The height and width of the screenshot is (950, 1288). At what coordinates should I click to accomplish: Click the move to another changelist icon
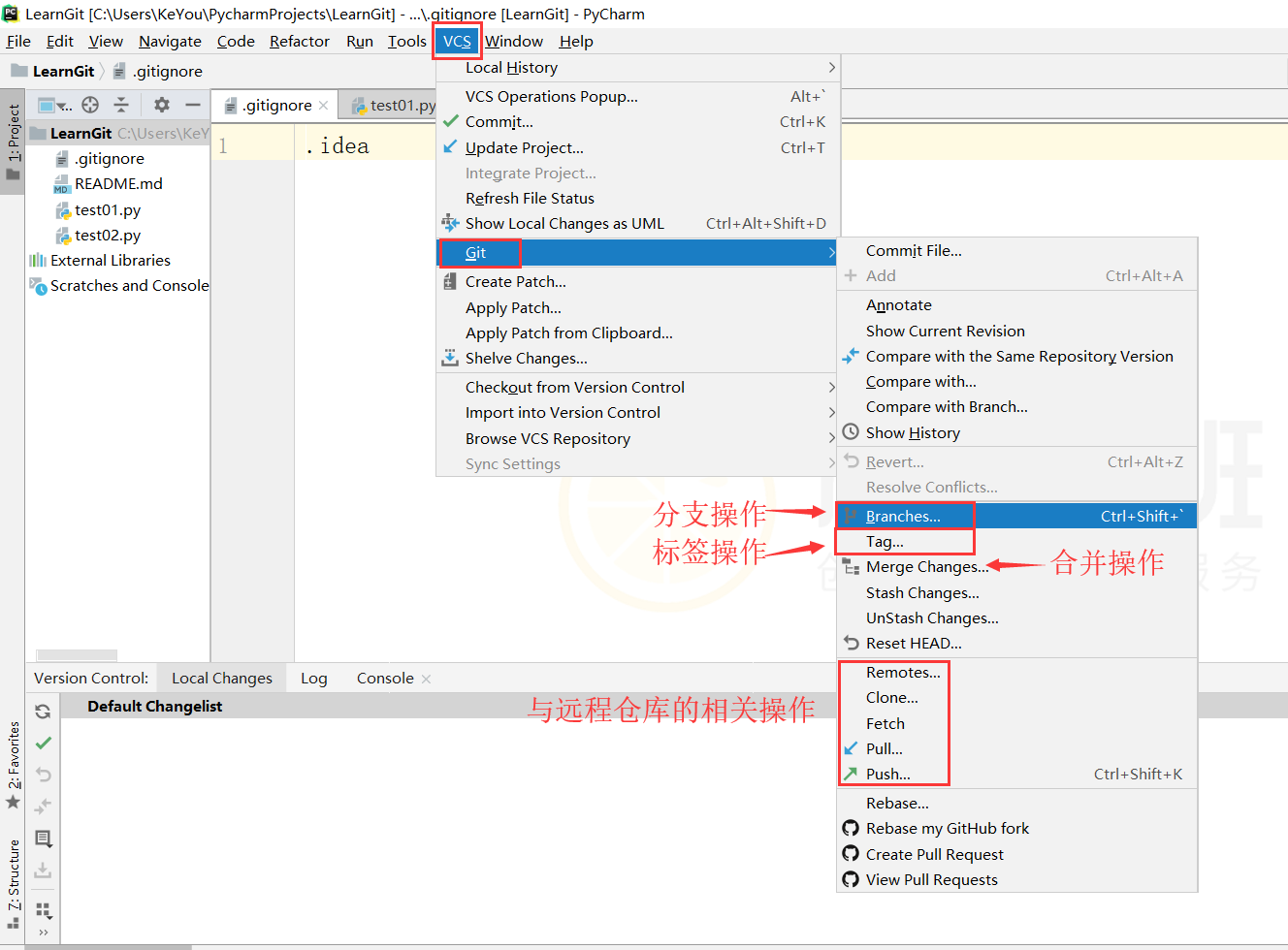pyautogui.click(x=43, y=807)
